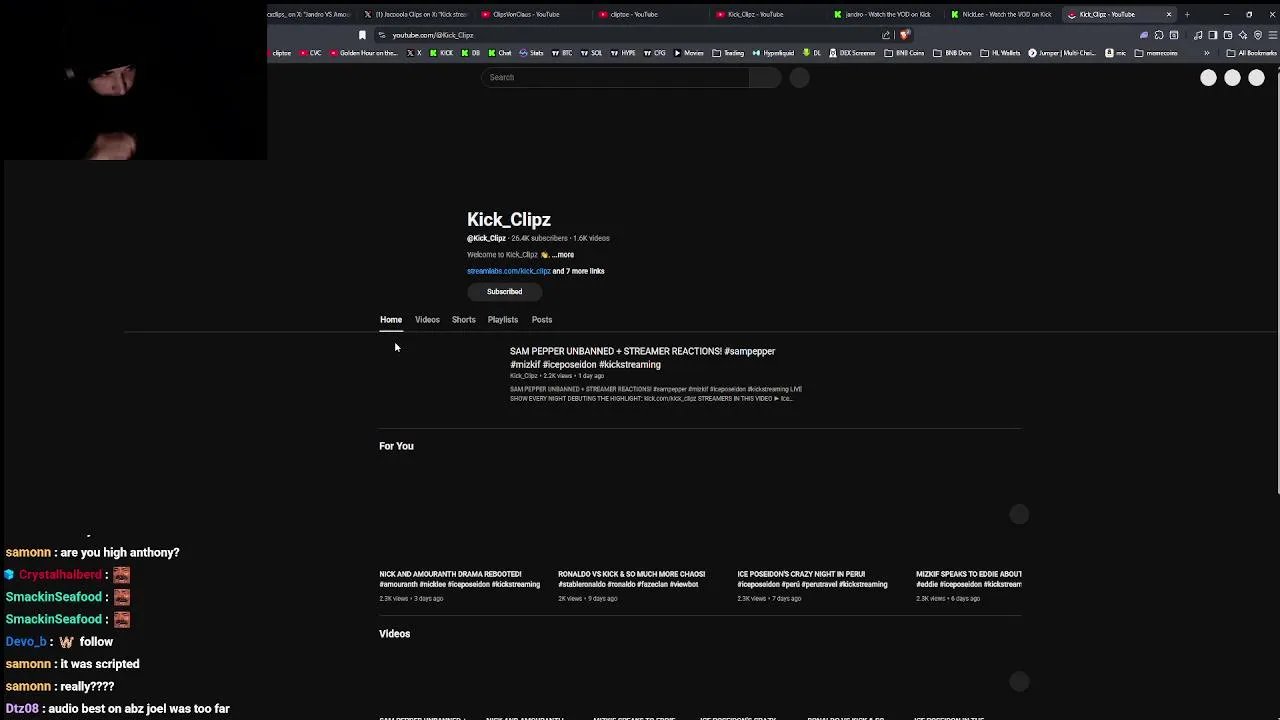The height and width of the screenshot is (720, 1280).
Task: Open the Playlists channel tab
Action: (503, 320)
